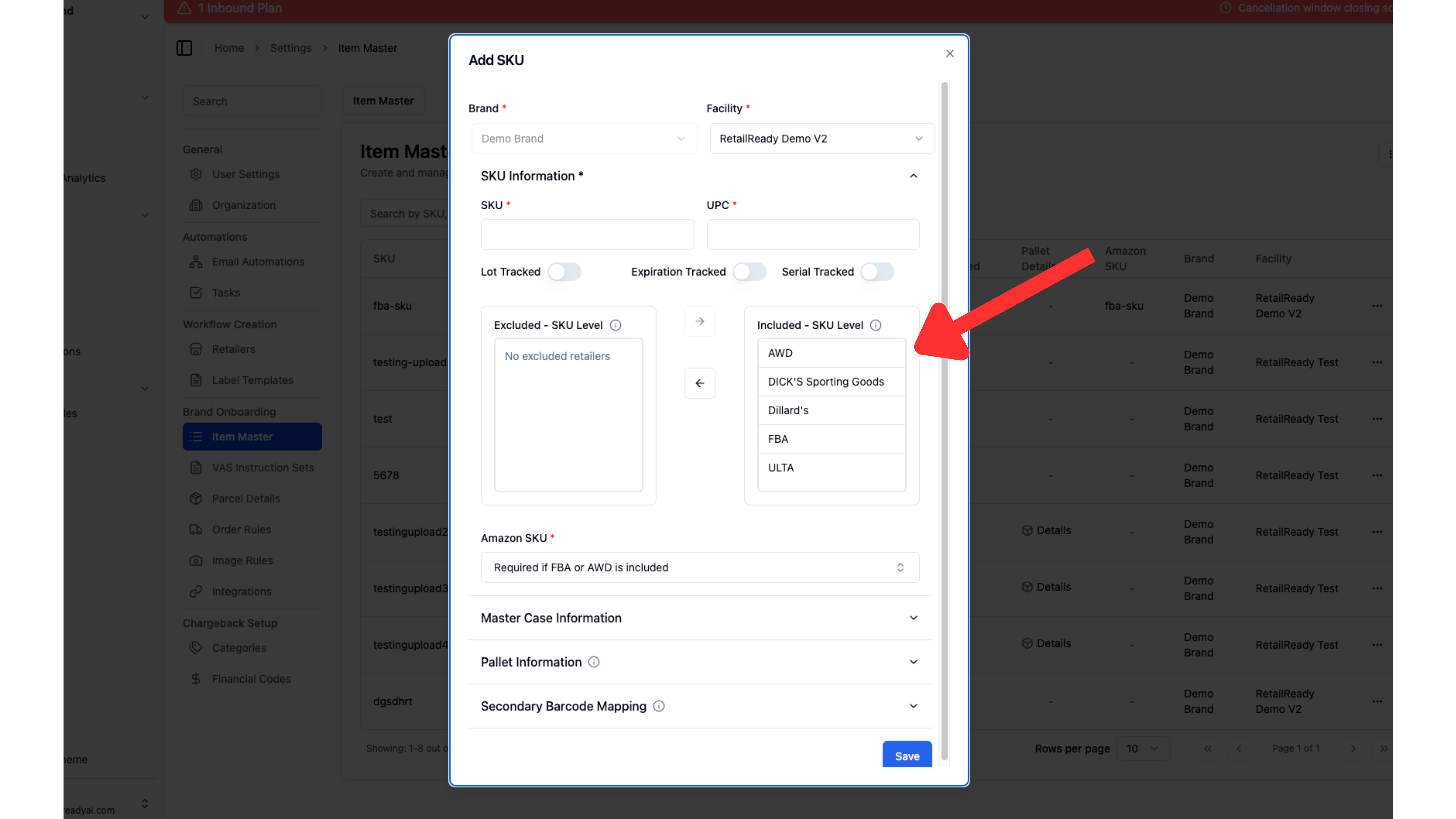Go to Settings breadcrumb

pyautogui.click(x=291, y=48)
